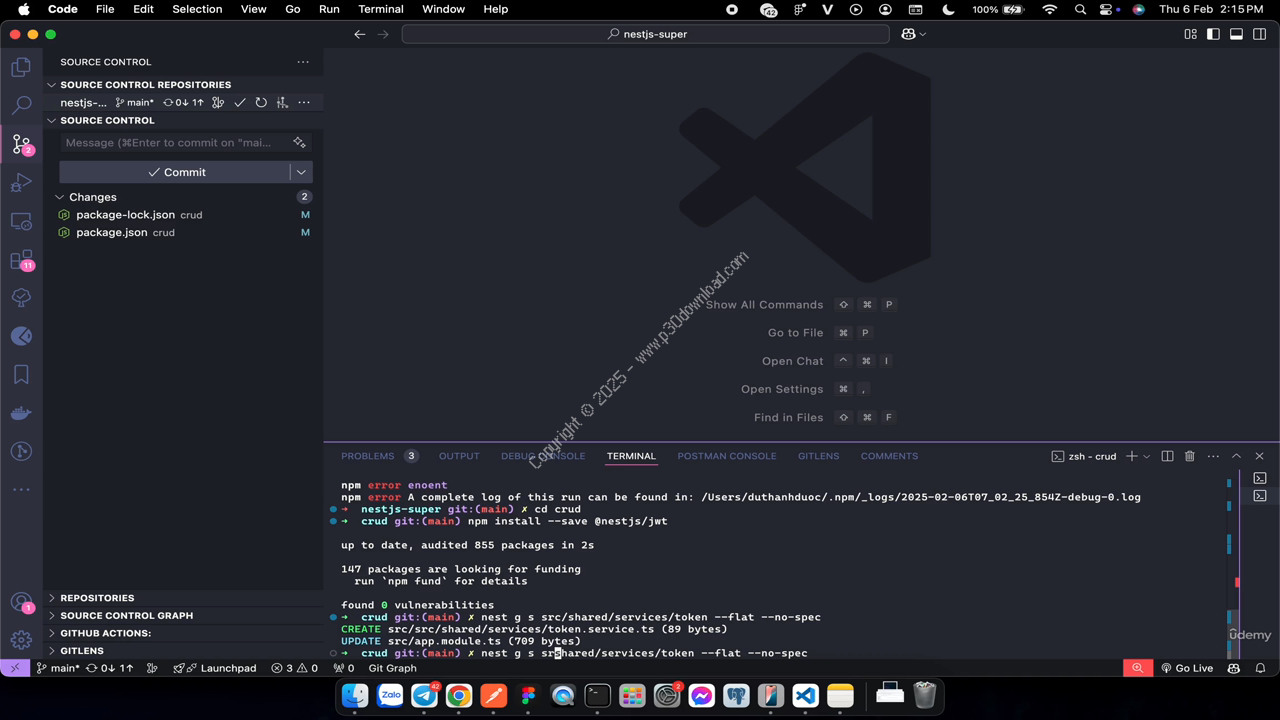Open Spotlight search in macOS menu bar
Viewport: 1280px width, 720px height.
tap(1080, 9)
